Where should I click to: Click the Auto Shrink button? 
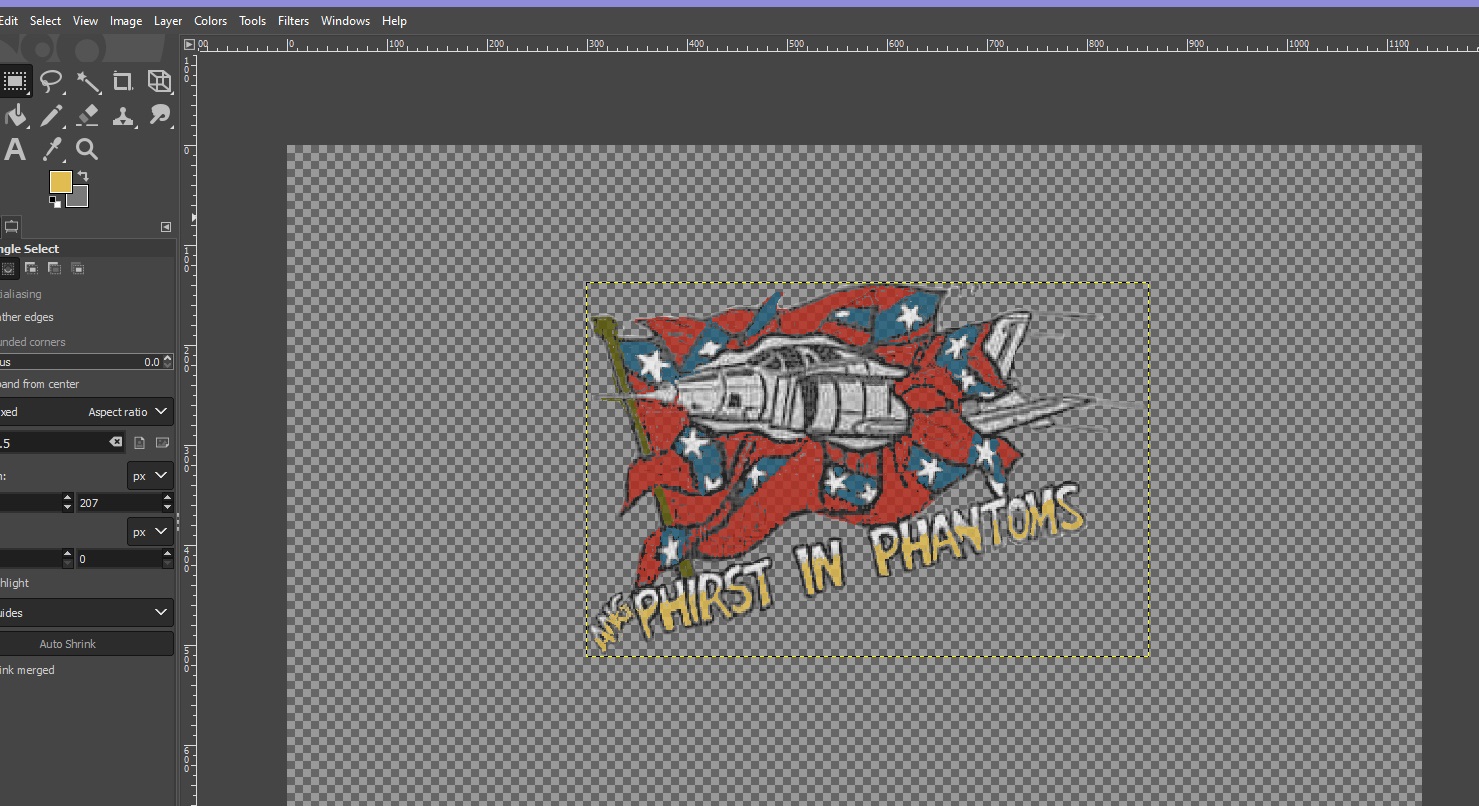pyautogui.click(x=86, y=644)
